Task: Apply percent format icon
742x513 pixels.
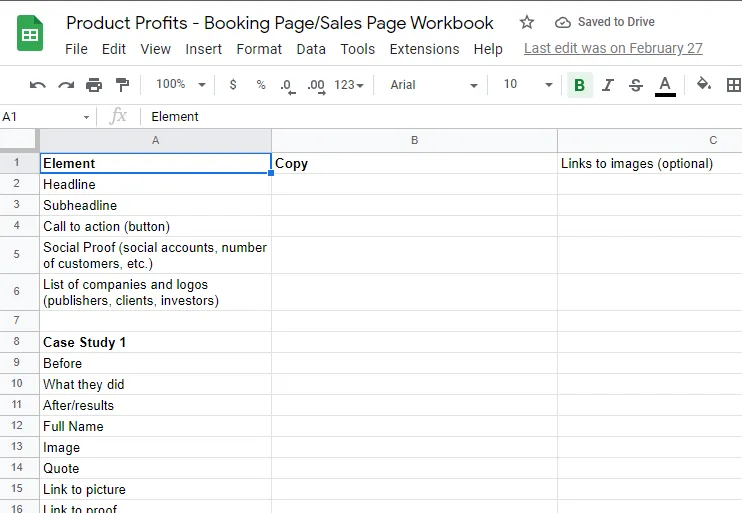Action: click(261, 85)
